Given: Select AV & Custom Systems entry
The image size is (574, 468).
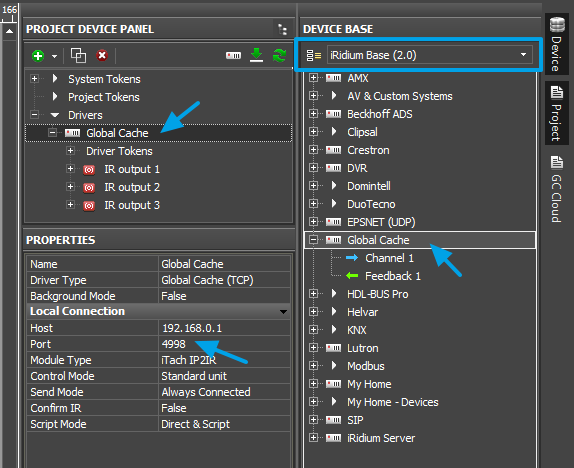Looking at the screenshot, I should [x=400, y=96].
